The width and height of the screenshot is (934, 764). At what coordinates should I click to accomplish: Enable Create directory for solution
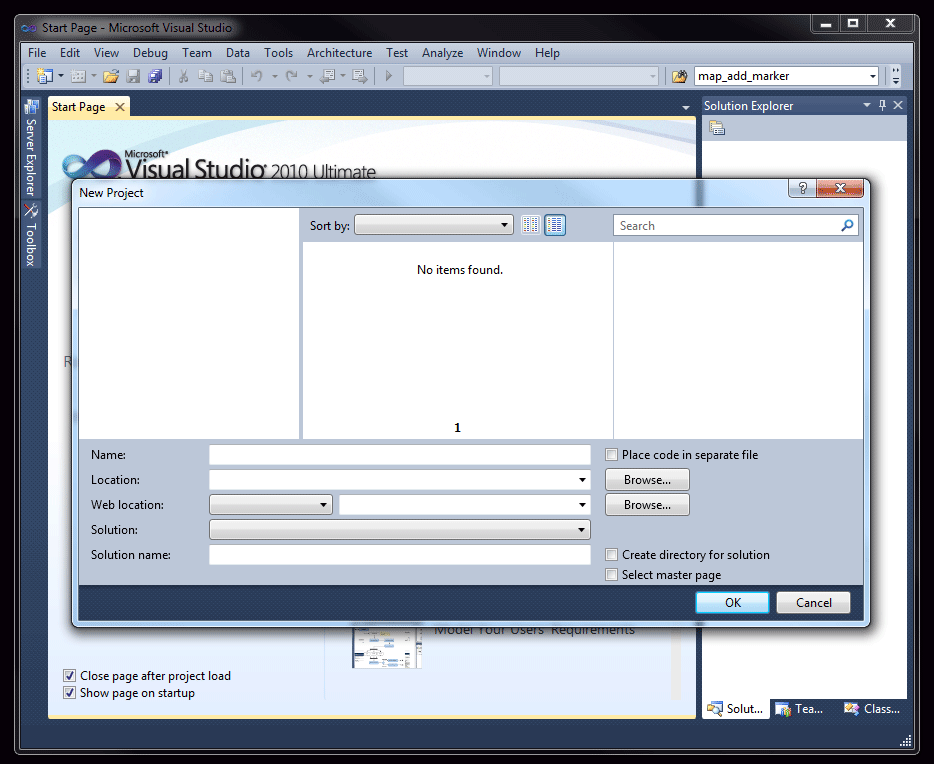tap(610, 554)
